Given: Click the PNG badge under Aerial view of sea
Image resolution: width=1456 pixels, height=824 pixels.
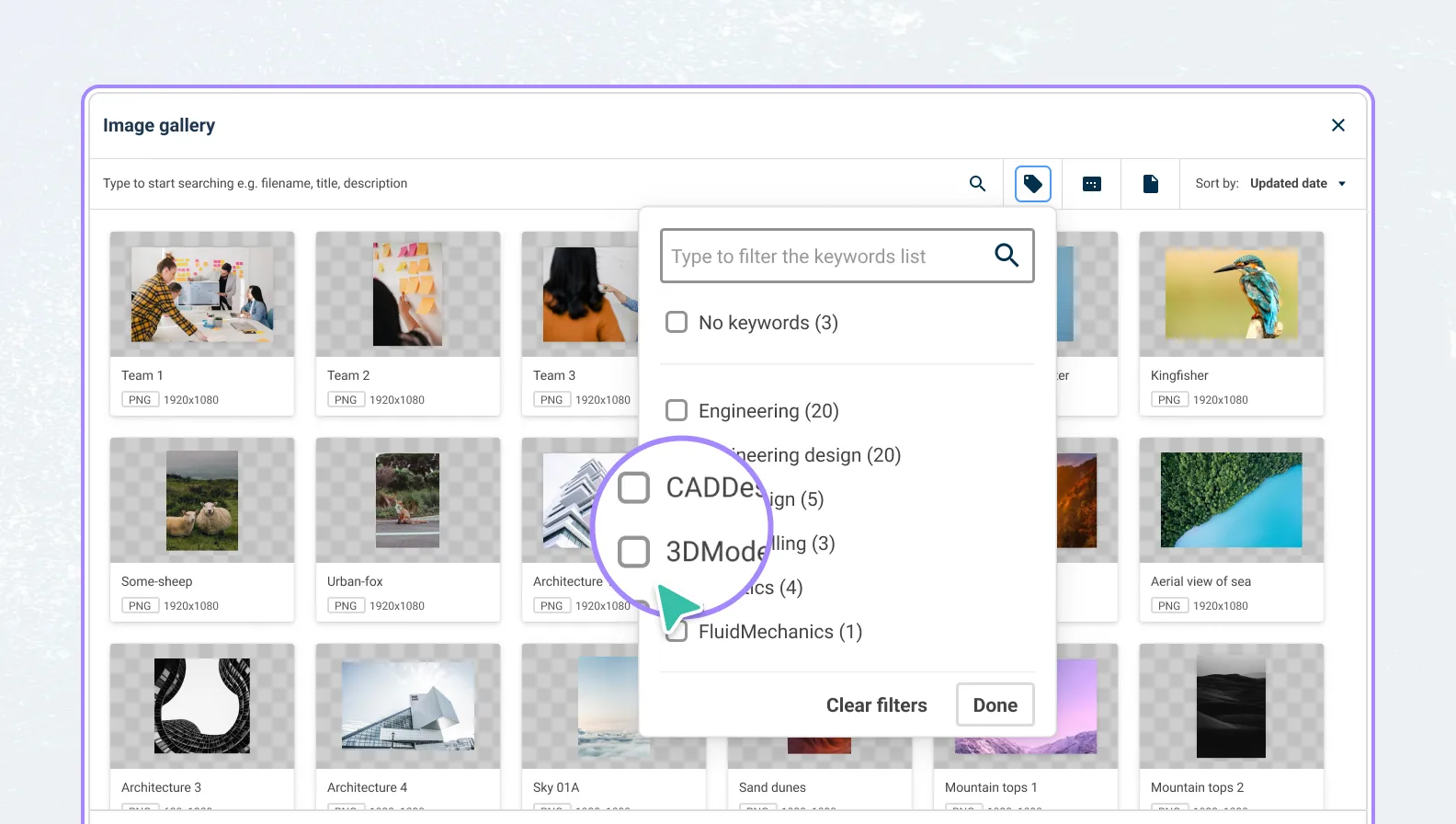Looking at the screenshot, I should pyautogui.click(x=1169, y=606).
